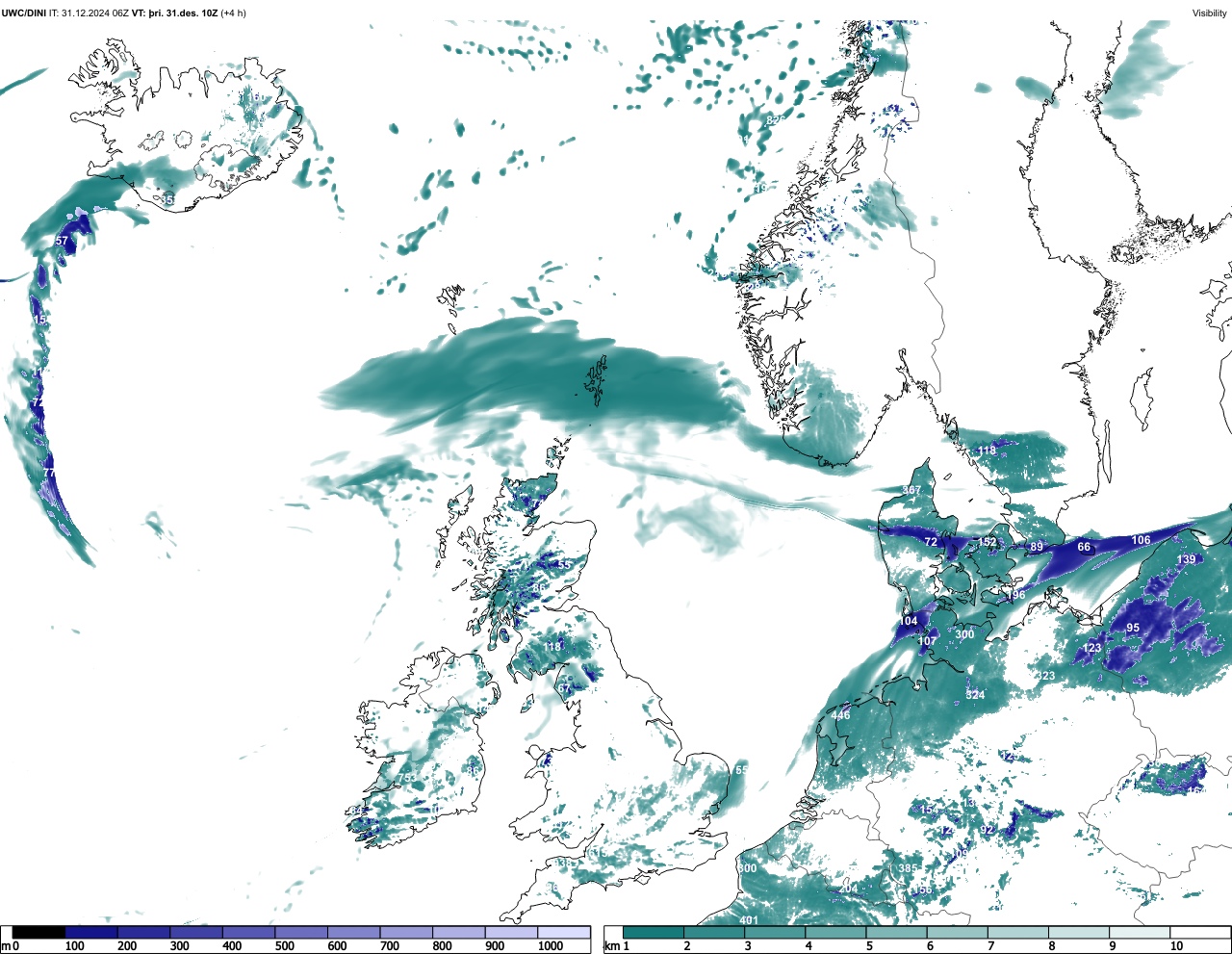Click the 'Visibility' title label
The height and width of the screenshot is (954, 1232).
(1210, 13)
